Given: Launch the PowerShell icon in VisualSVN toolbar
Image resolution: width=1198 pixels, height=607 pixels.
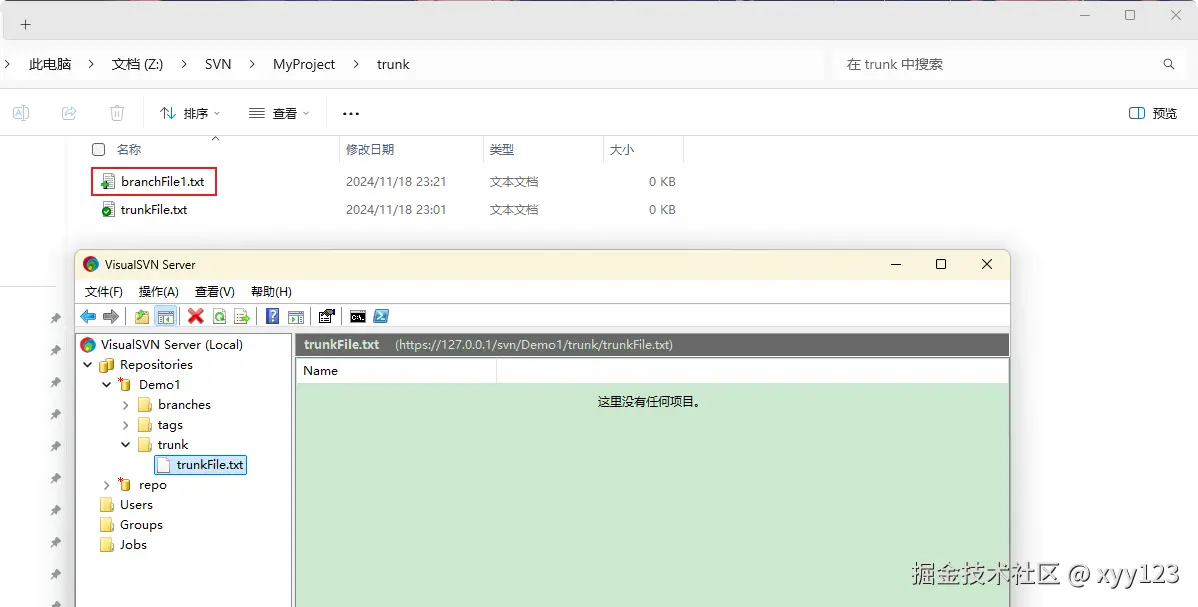Looking at the screenshot, I should click(x=381, y=316).
